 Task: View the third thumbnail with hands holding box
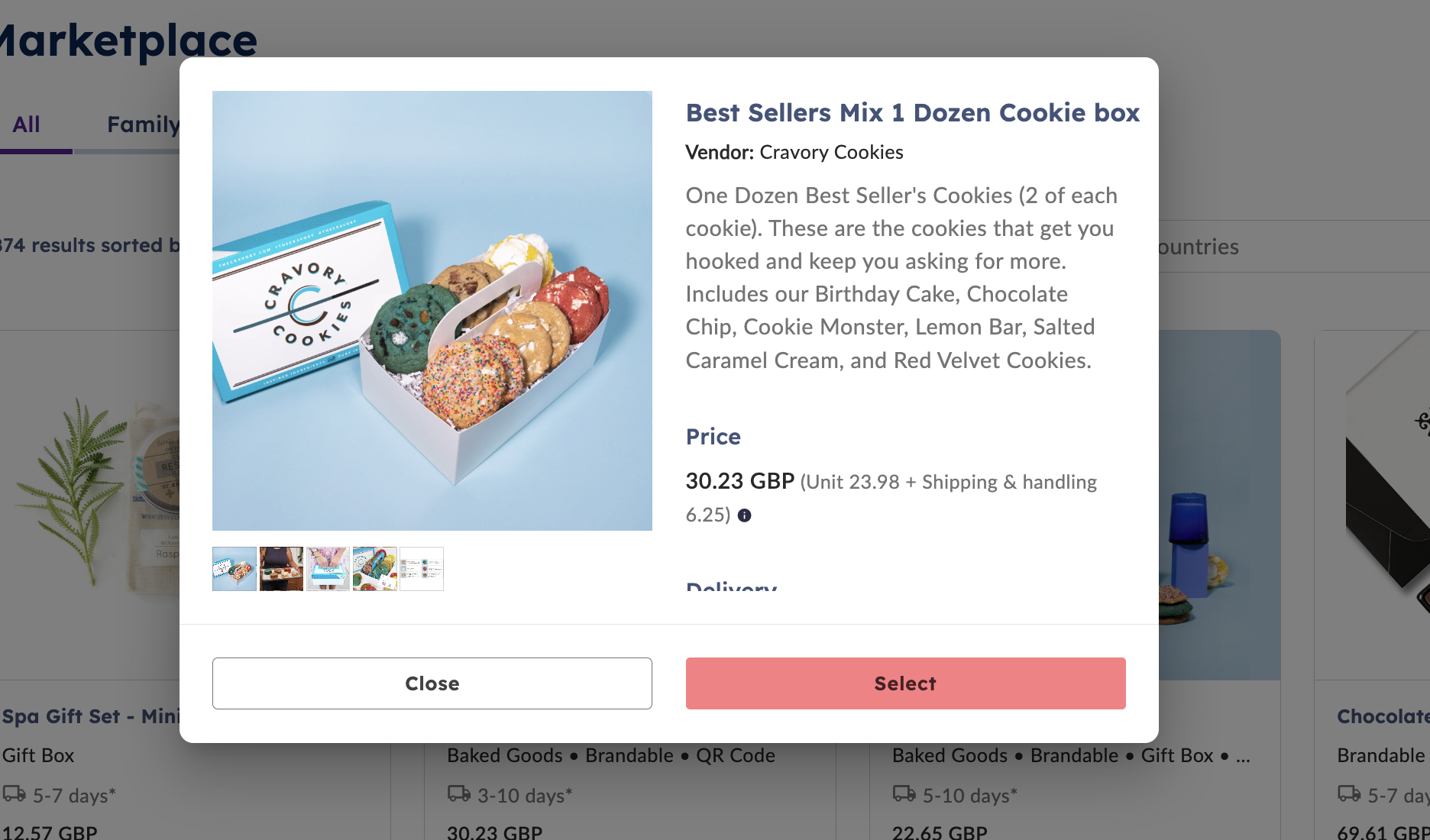coord(328,569)
